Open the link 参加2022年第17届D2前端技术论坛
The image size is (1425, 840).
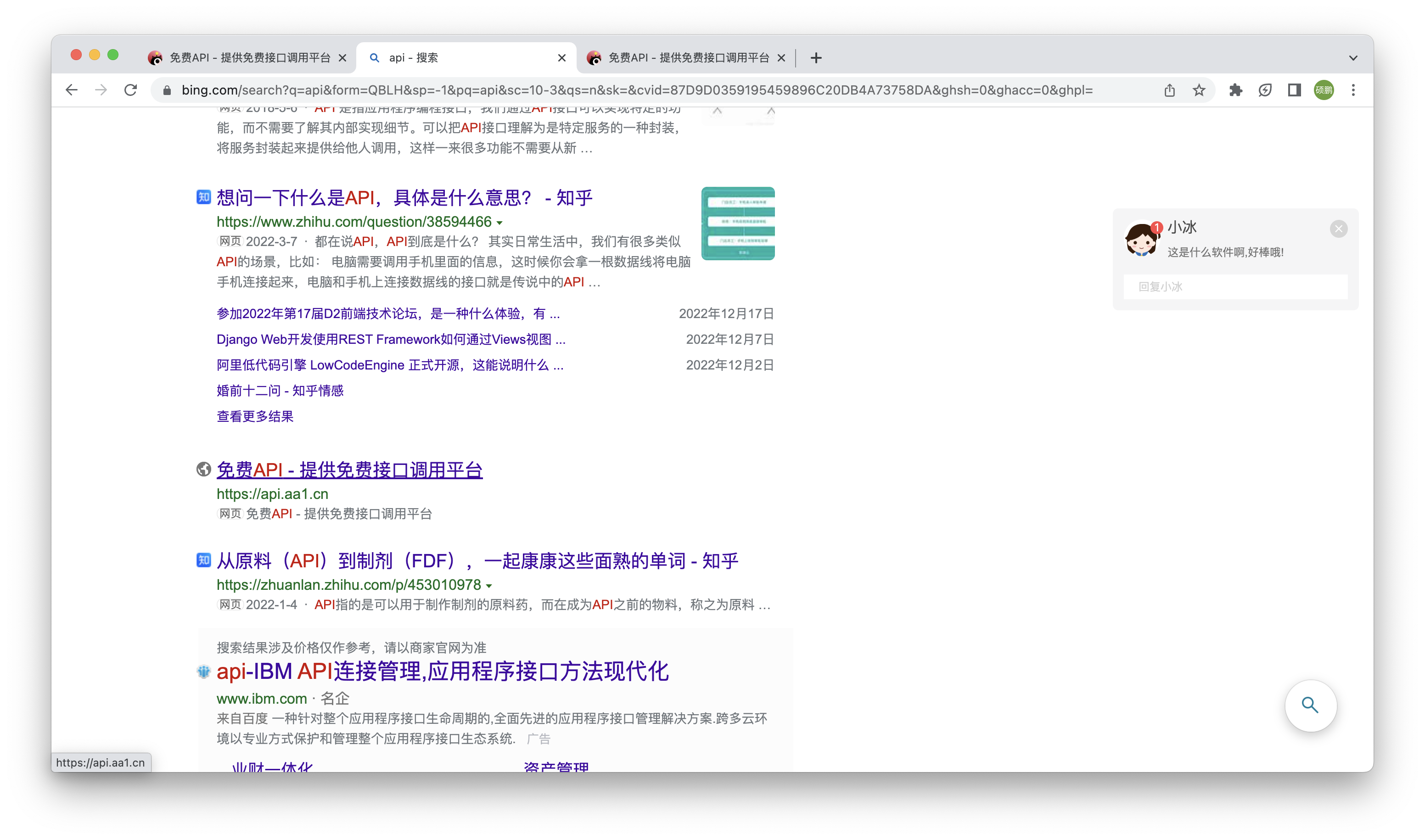coord(388,314)
